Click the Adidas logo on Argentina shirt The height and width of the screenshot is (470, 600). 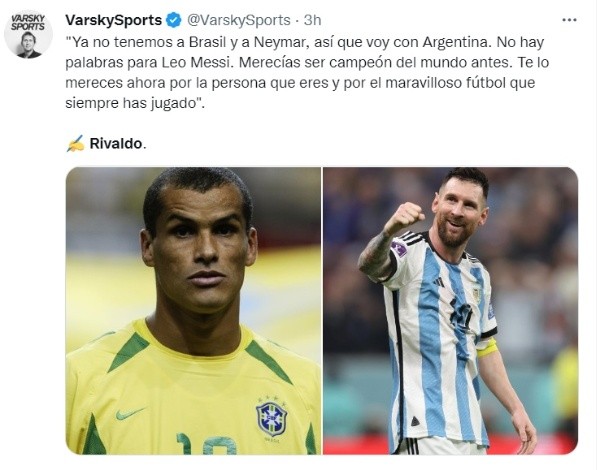coord(439,282)
